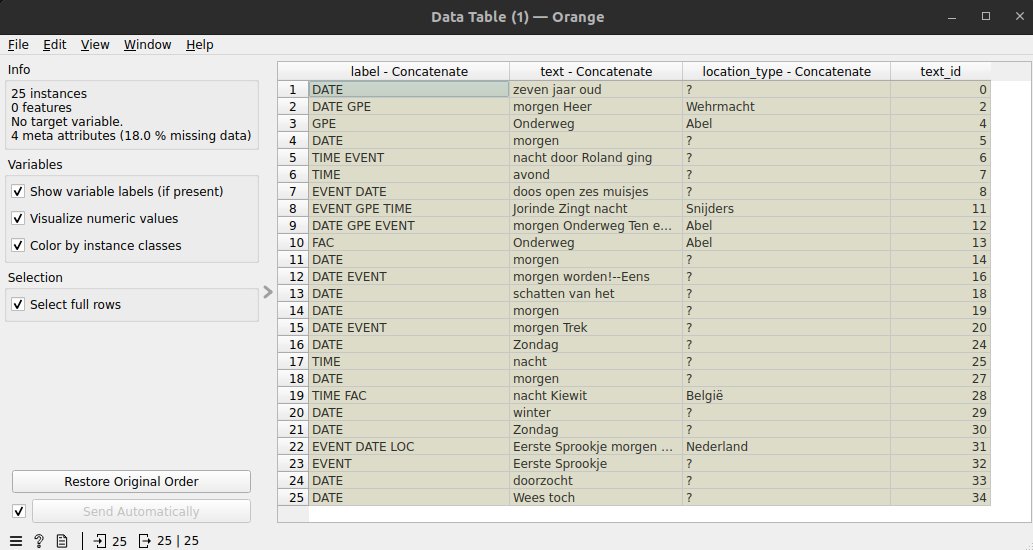Click Restore Original Order button
The height and width of the screenshot is (550, 1033).
[131, 481]
